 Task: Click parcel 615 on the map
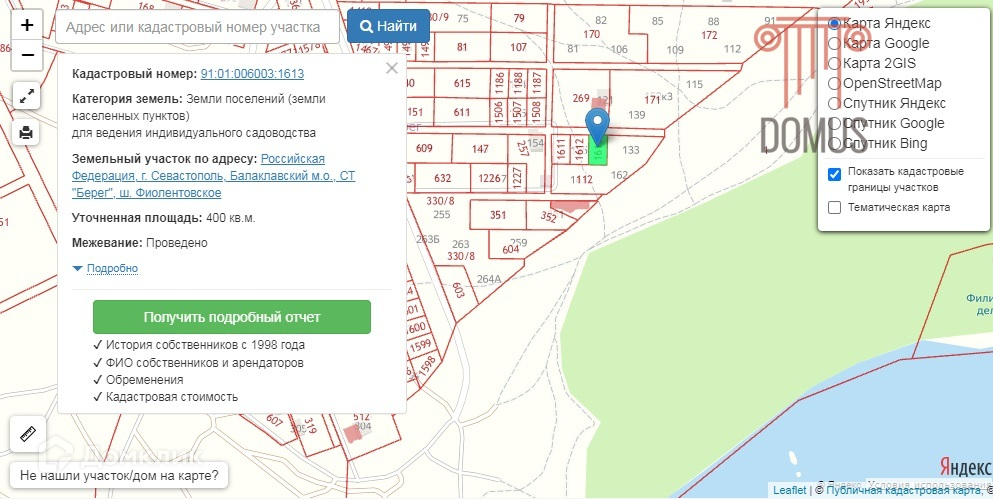tap(462, 84)
